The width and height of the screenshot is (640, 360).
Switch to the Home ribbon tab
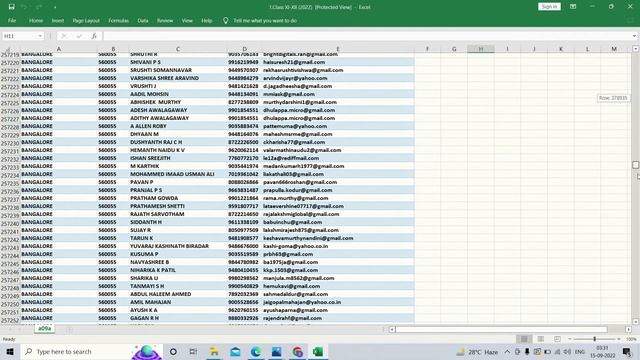tap(36, 20)
